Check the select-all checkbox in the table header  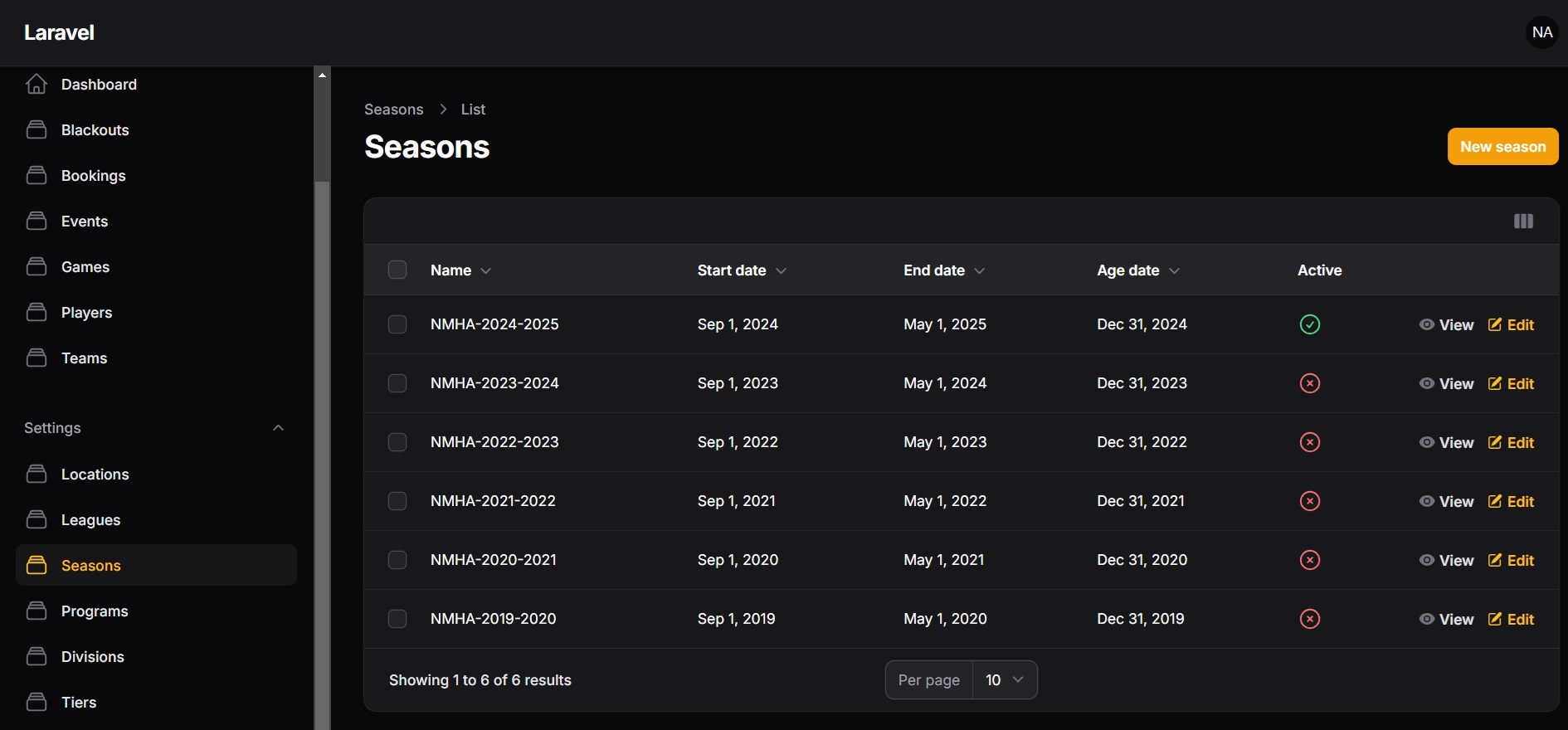click(x=397, y=270)
